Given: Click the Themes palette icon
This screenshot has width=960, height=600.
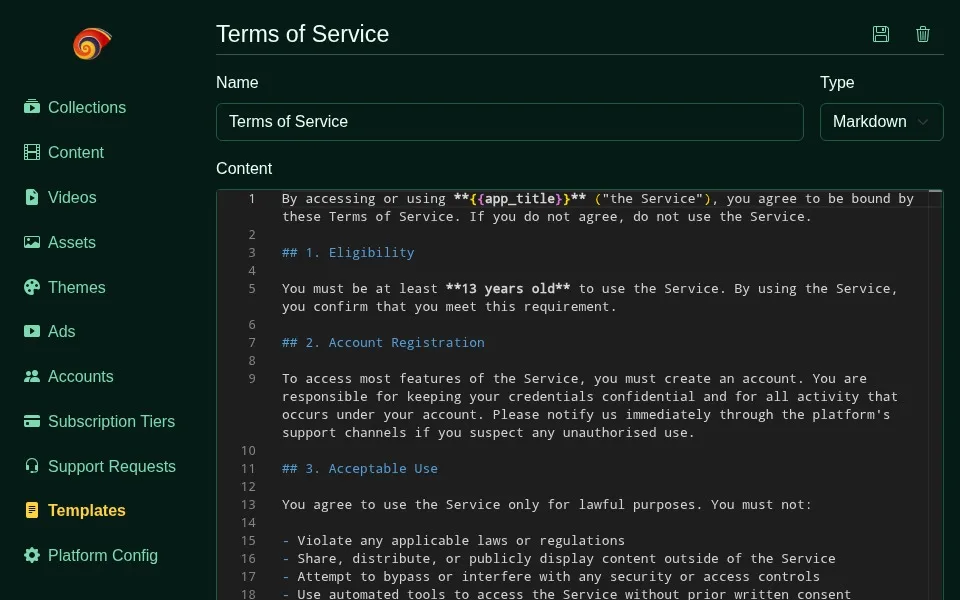Looking at the screenshot, I should (x=32, y=287).
